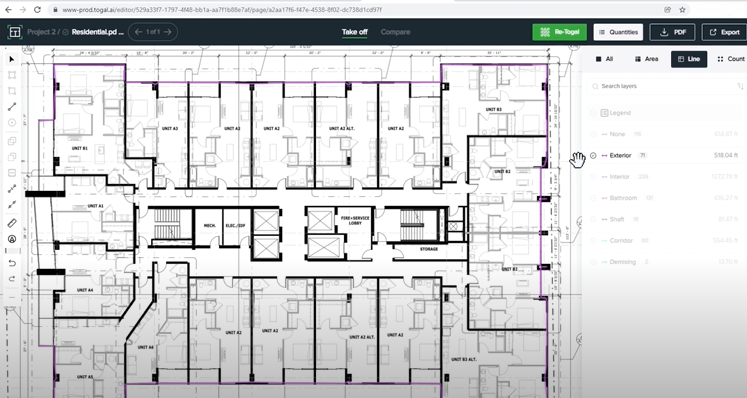Toggle visibility of Shaft layer
The width and height of the screenshot is (747, 398).
coord(593,219)
